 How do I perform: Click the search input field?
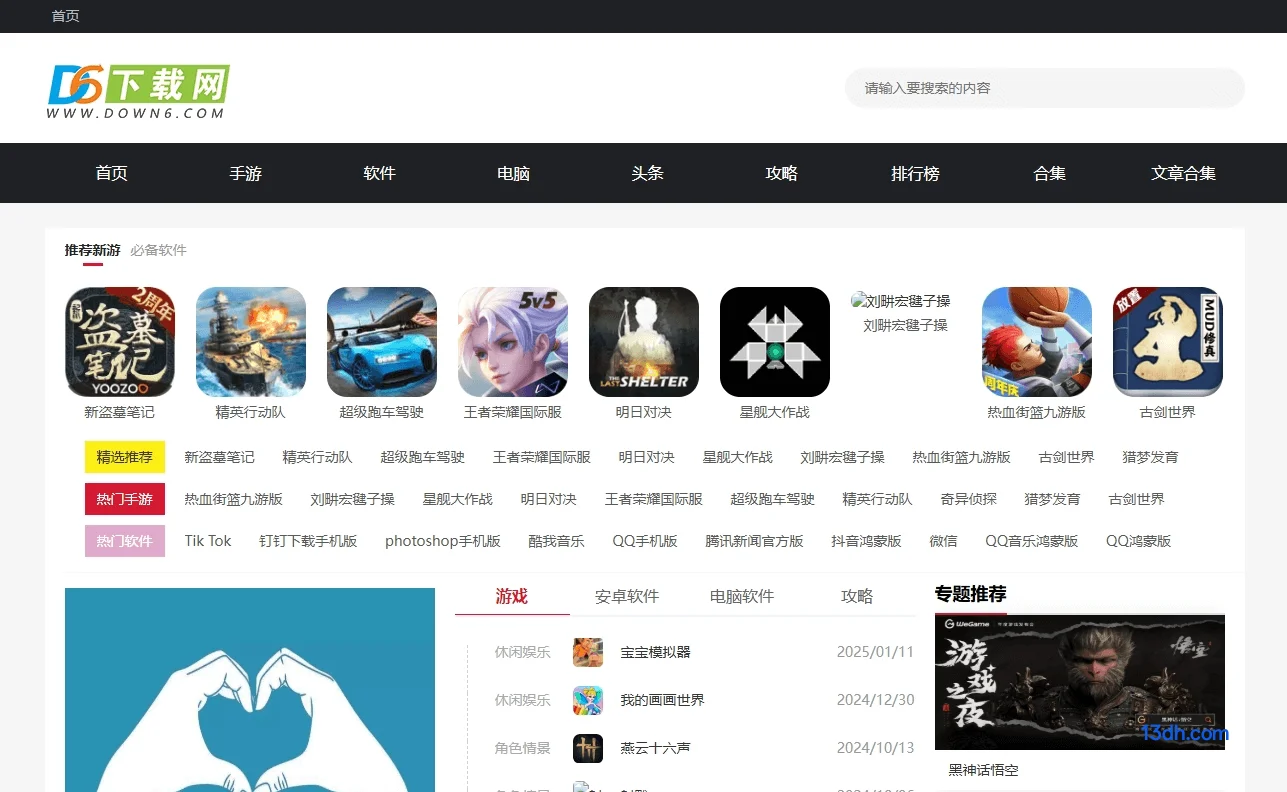[x=1045, y=88]
